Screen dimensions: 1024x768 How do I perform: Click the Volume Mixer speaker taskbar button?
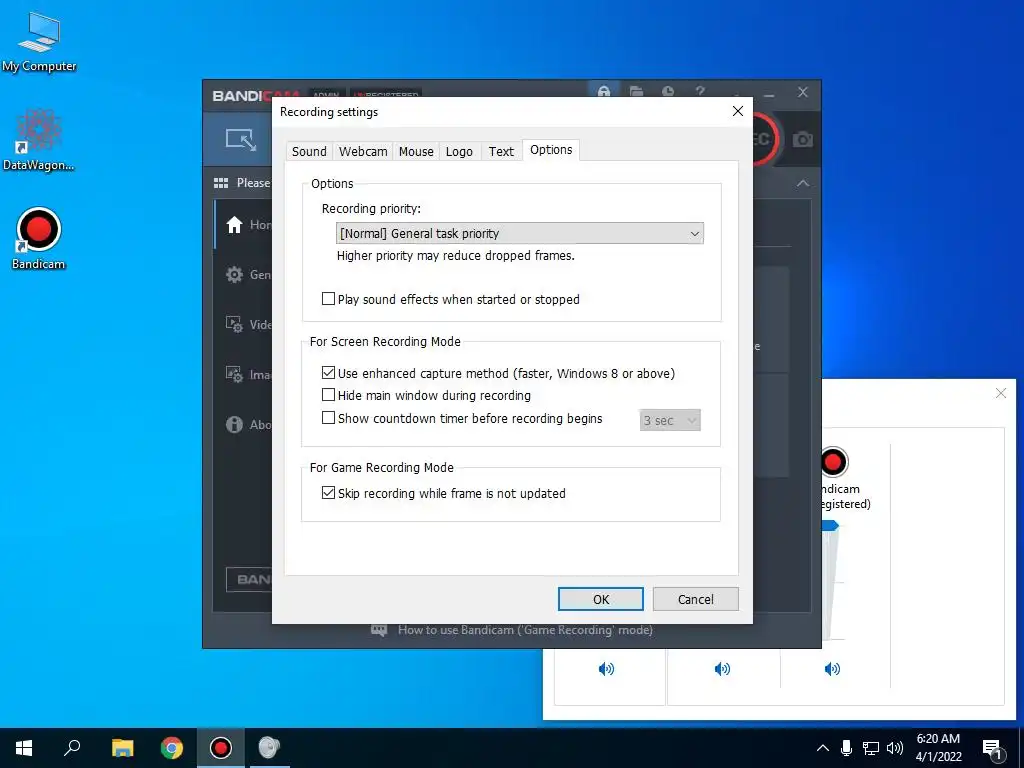(x=268, y=748)
